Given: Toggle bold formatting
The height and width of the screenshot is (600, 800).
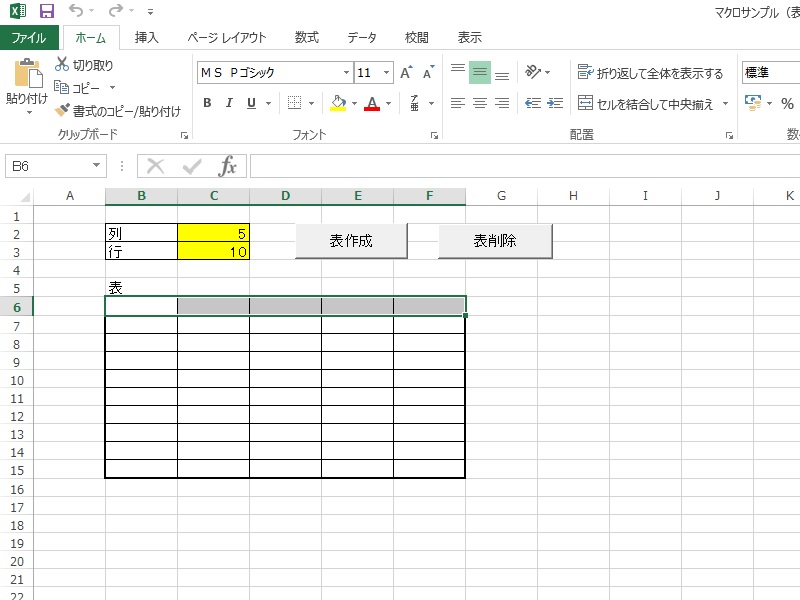Looking at the screenshot, I should pyautogui.click(x=207, y=103).
